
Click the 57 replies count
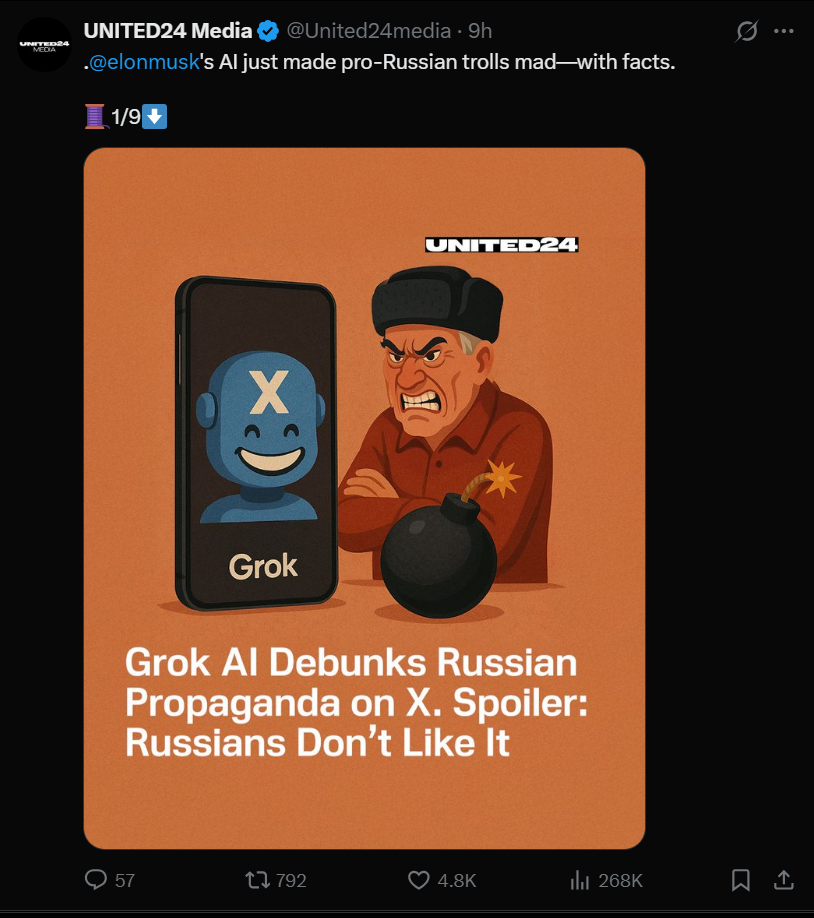pyautogui.click(x=125, y=881)
